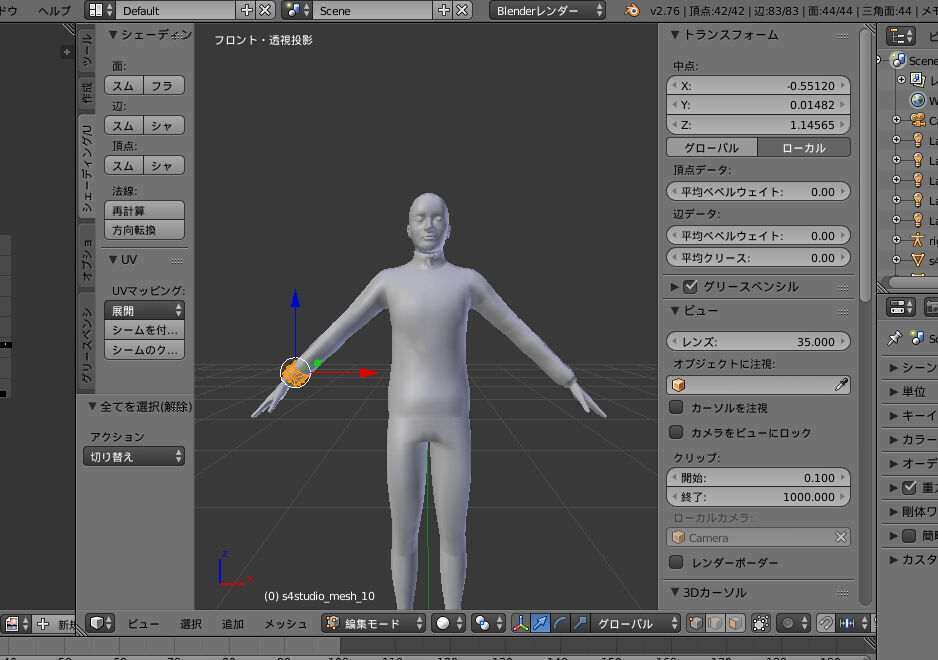Open the viewport shading sphere selector
938x660 pixels.
(449, 623)
